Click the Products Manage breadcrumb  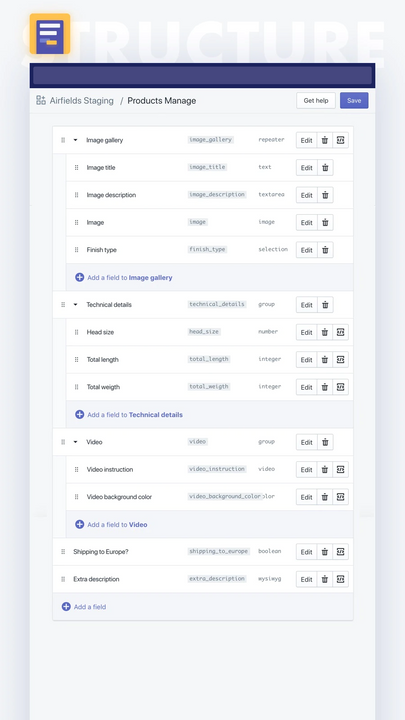pyautogui.click(x=162, y=101)
